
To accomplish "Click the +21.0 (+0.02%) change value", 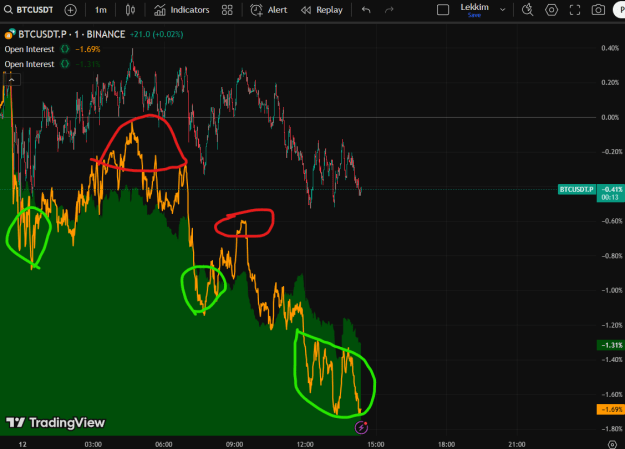I will click(157, 34).
